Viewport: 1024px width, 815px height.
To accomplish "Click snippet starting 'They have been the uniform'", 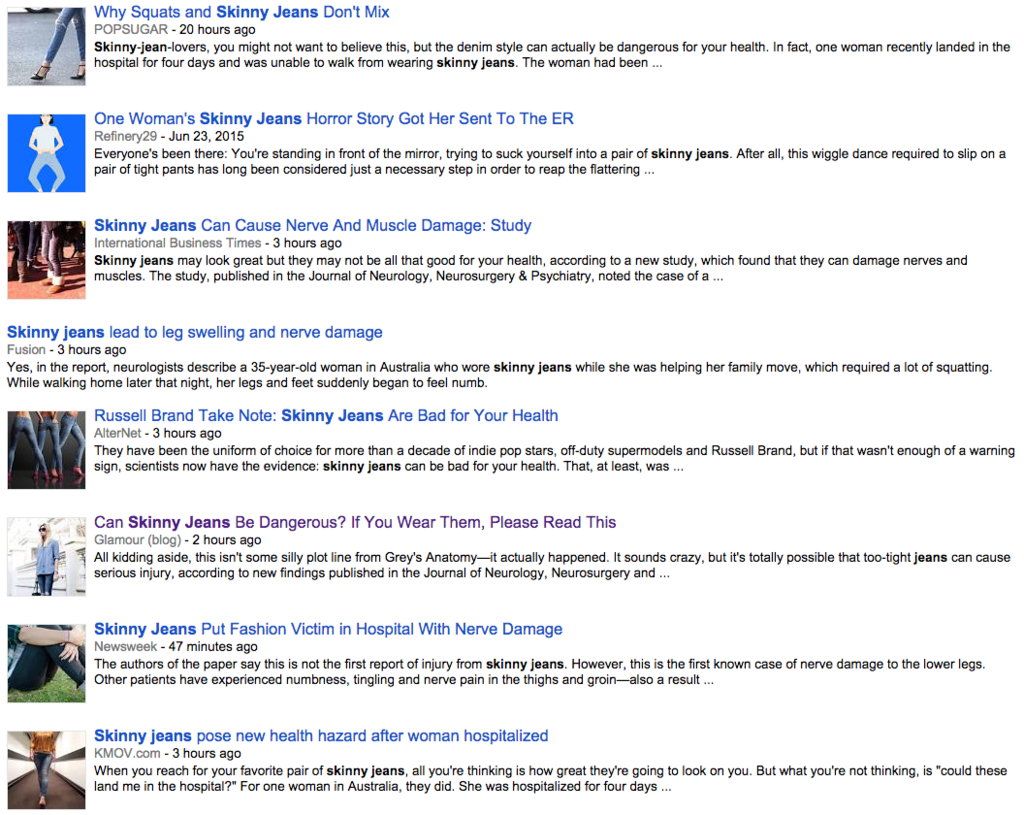I will pyautogui.click(x=554, y=458).
